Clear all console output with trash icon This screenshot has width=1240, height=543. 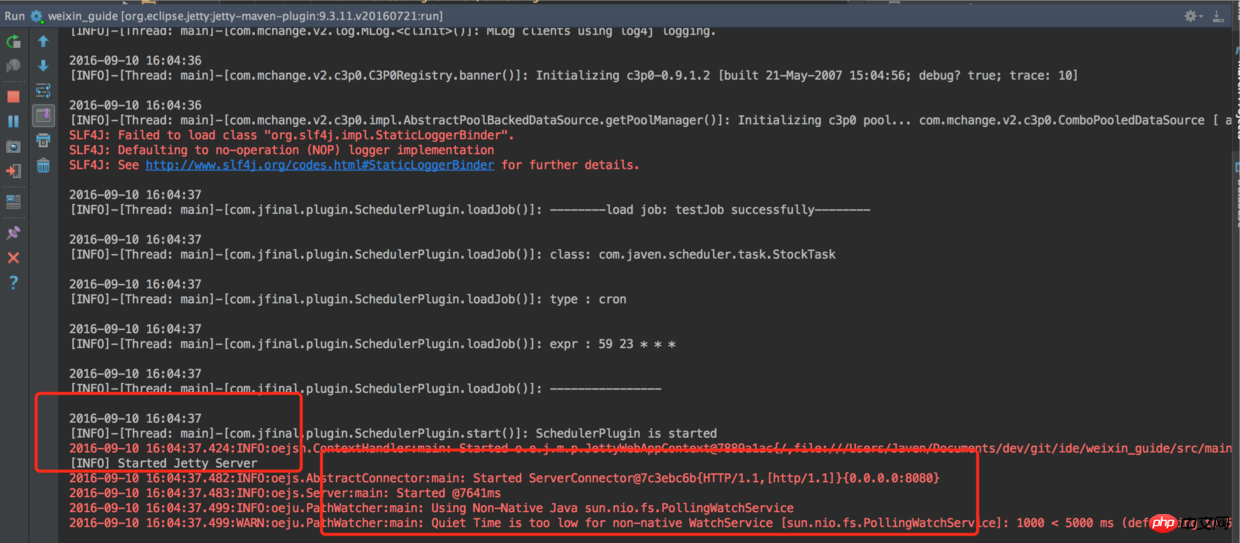[43, 166]
